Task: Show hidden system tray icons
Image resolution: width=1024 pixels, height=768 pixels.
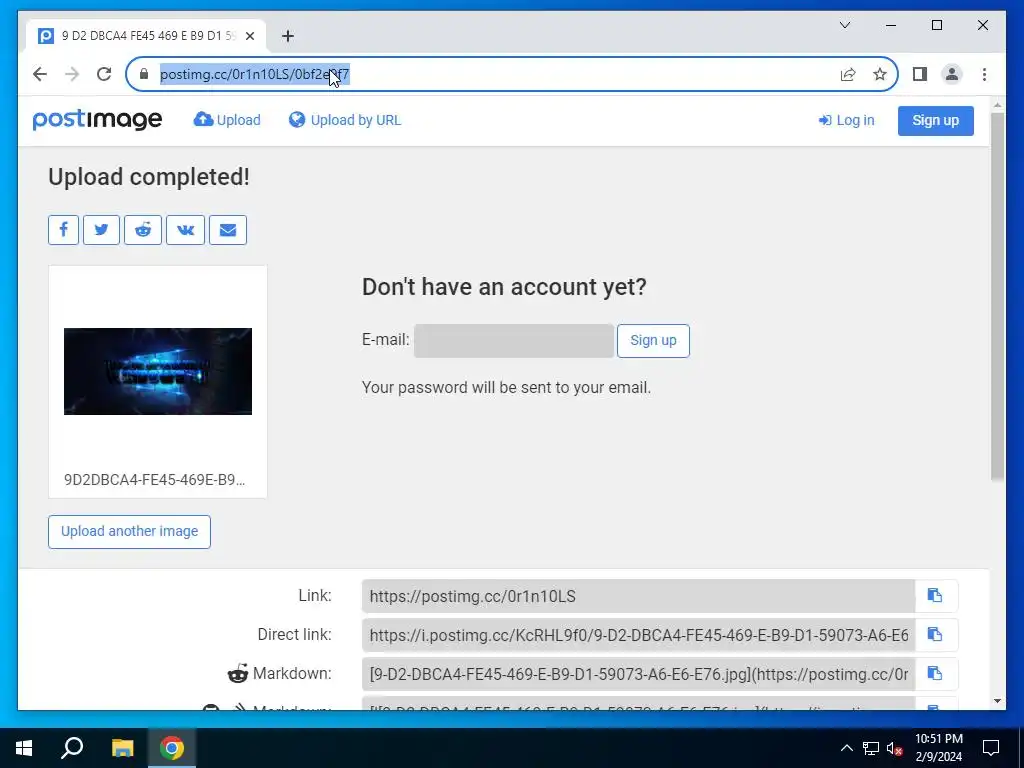Action: point(846,748)
